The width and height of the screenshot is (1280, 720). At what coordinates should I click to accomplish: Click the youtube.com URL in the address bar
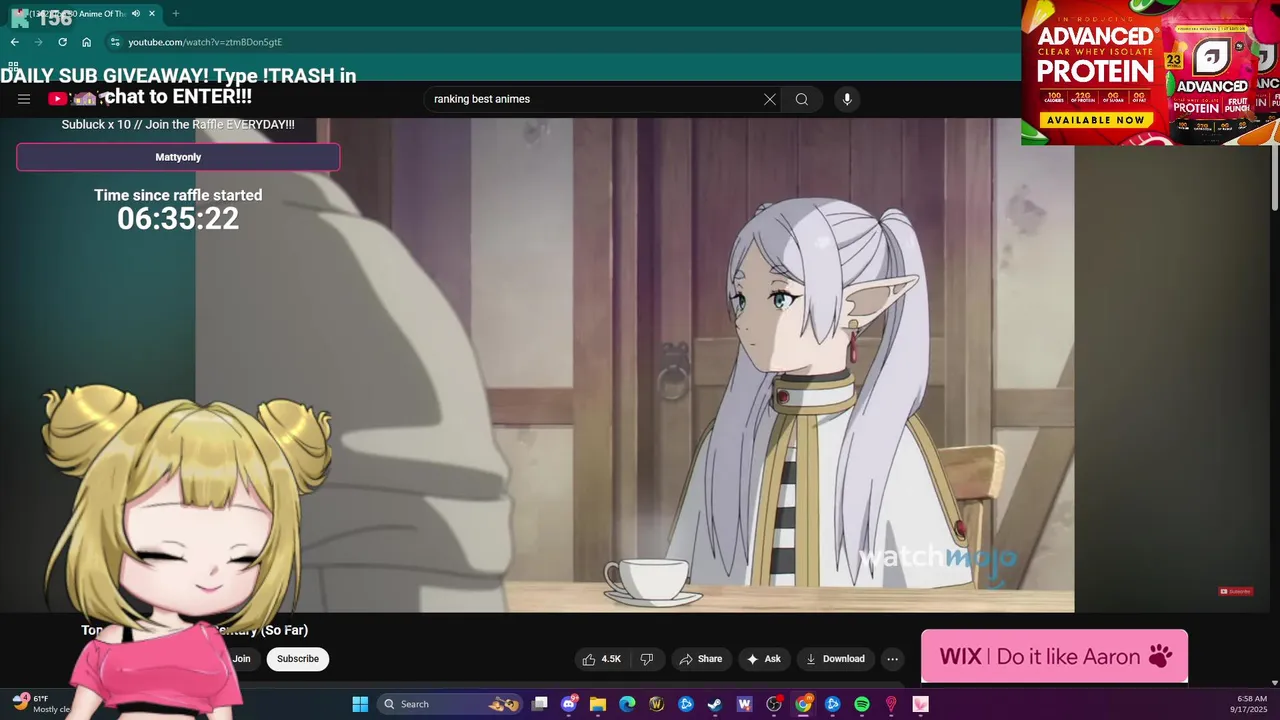[205, 42]
